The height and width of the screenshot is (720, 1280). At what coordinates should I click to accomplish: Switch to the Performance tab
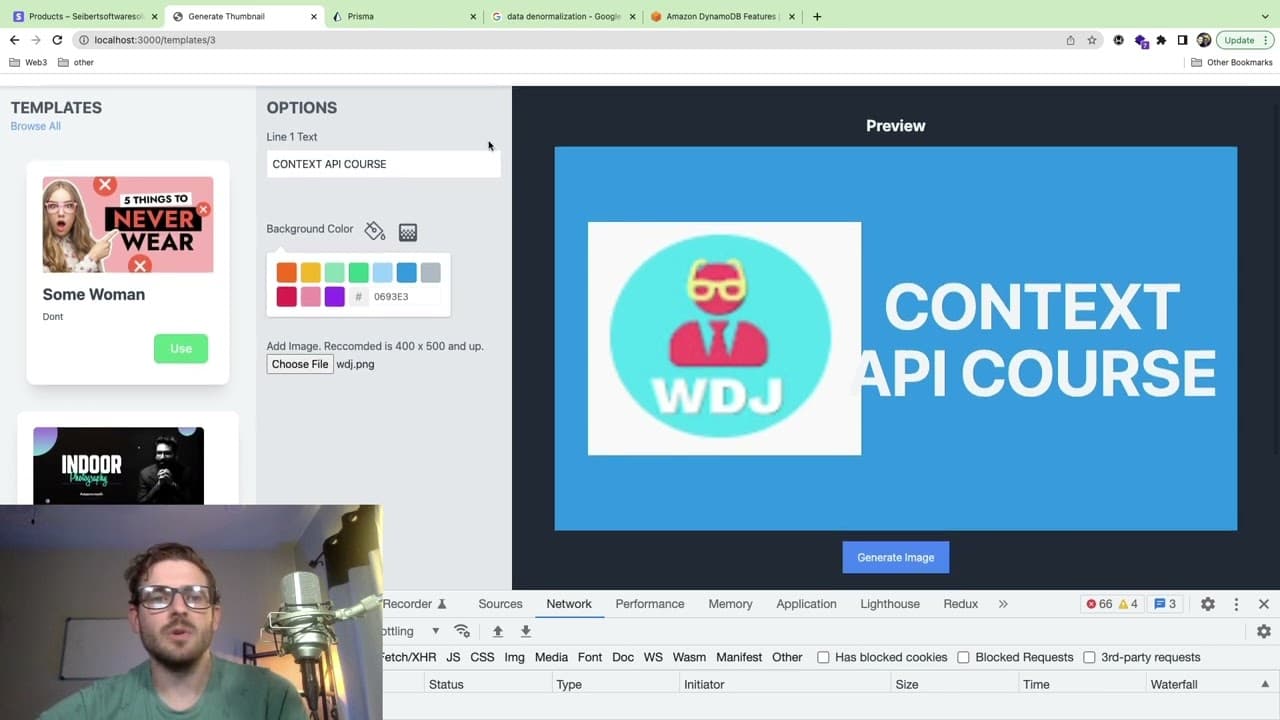point(650,604)
